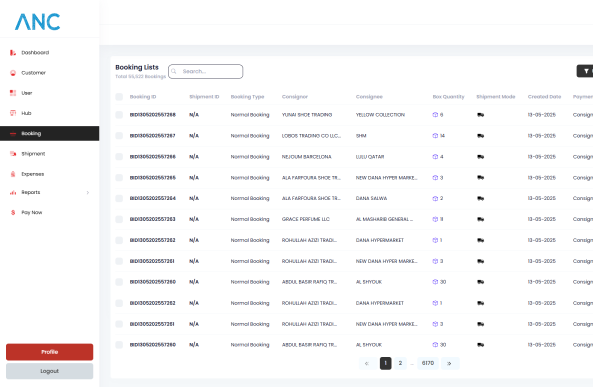This screenshot has width=593, height=387.
Task: Open booking ID ending 557266
Action: [153, 157]
